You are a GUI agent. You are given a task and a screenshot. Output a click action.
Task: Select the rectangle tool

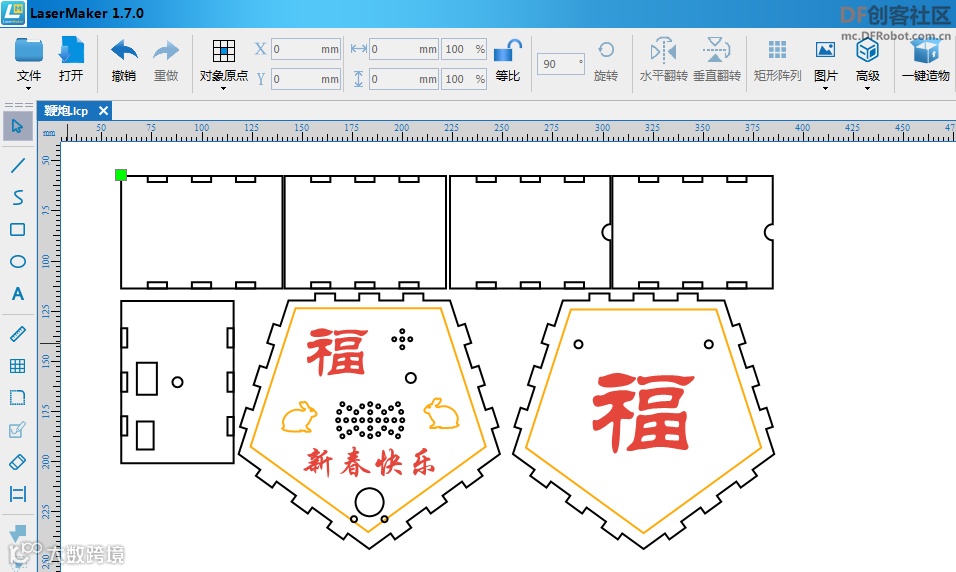coord(18,229)
